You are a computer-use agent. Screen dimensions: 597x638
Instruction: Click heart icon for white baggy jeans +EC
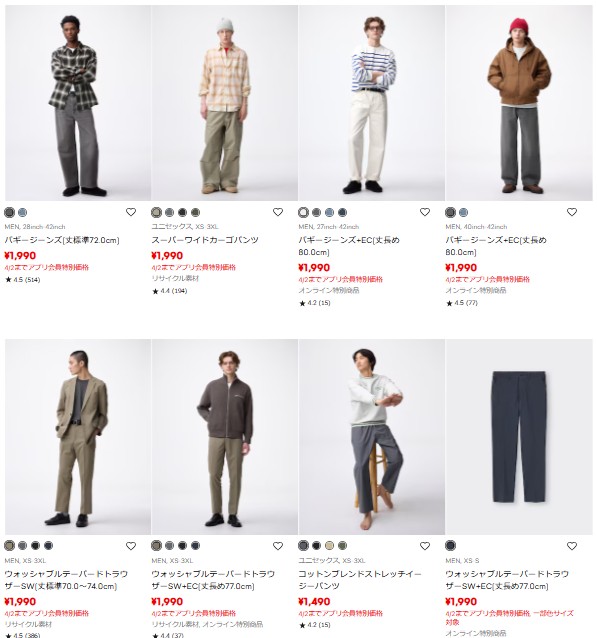(425, 212)
